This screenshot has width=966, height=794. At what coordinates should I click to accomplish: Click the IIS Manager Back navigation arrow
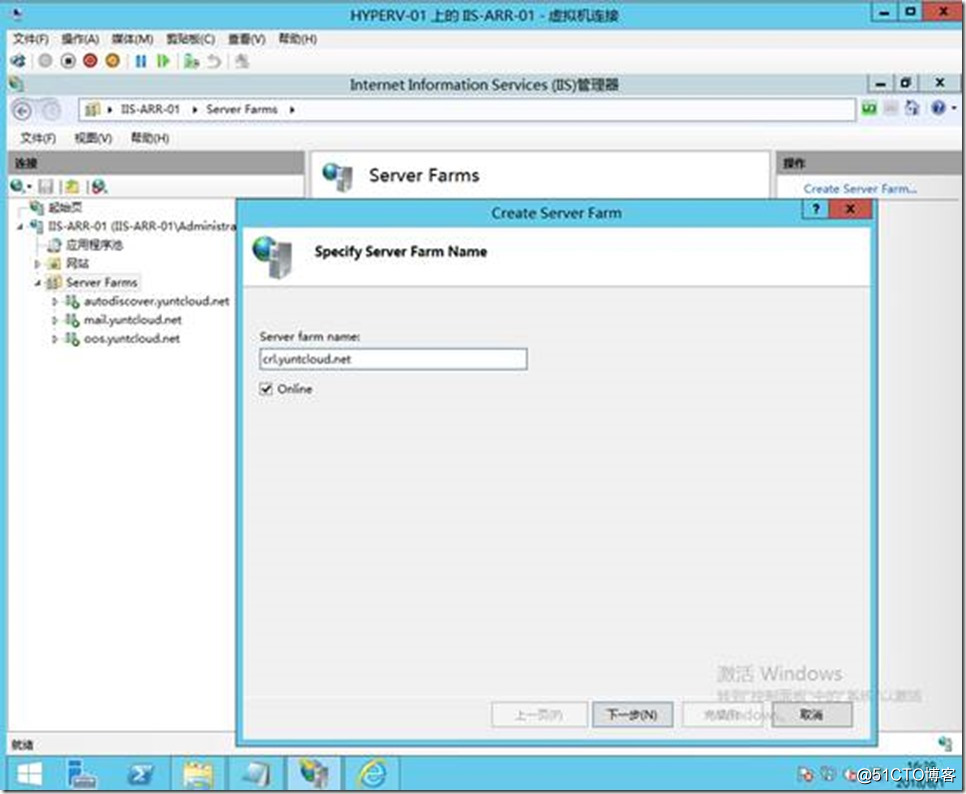[22, 110]
